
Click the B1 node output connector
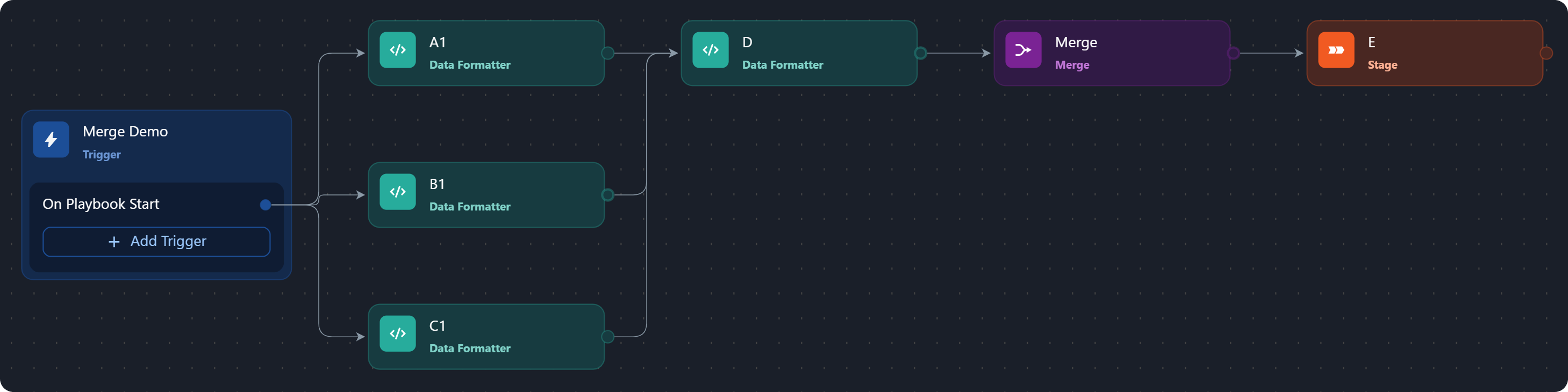click(x=607, y=195)
